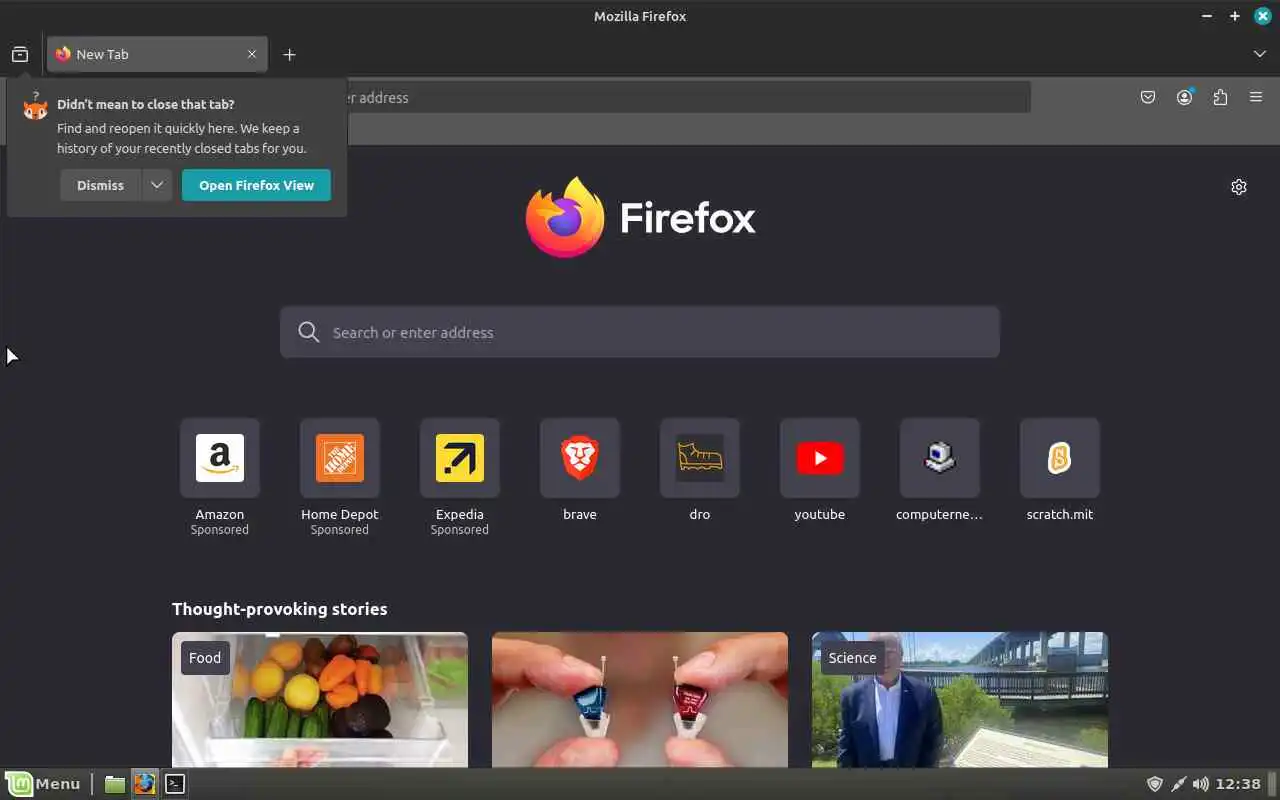Click the Firefox taskbar icon
Screen dimensions: 1280x800
(145, 784)
